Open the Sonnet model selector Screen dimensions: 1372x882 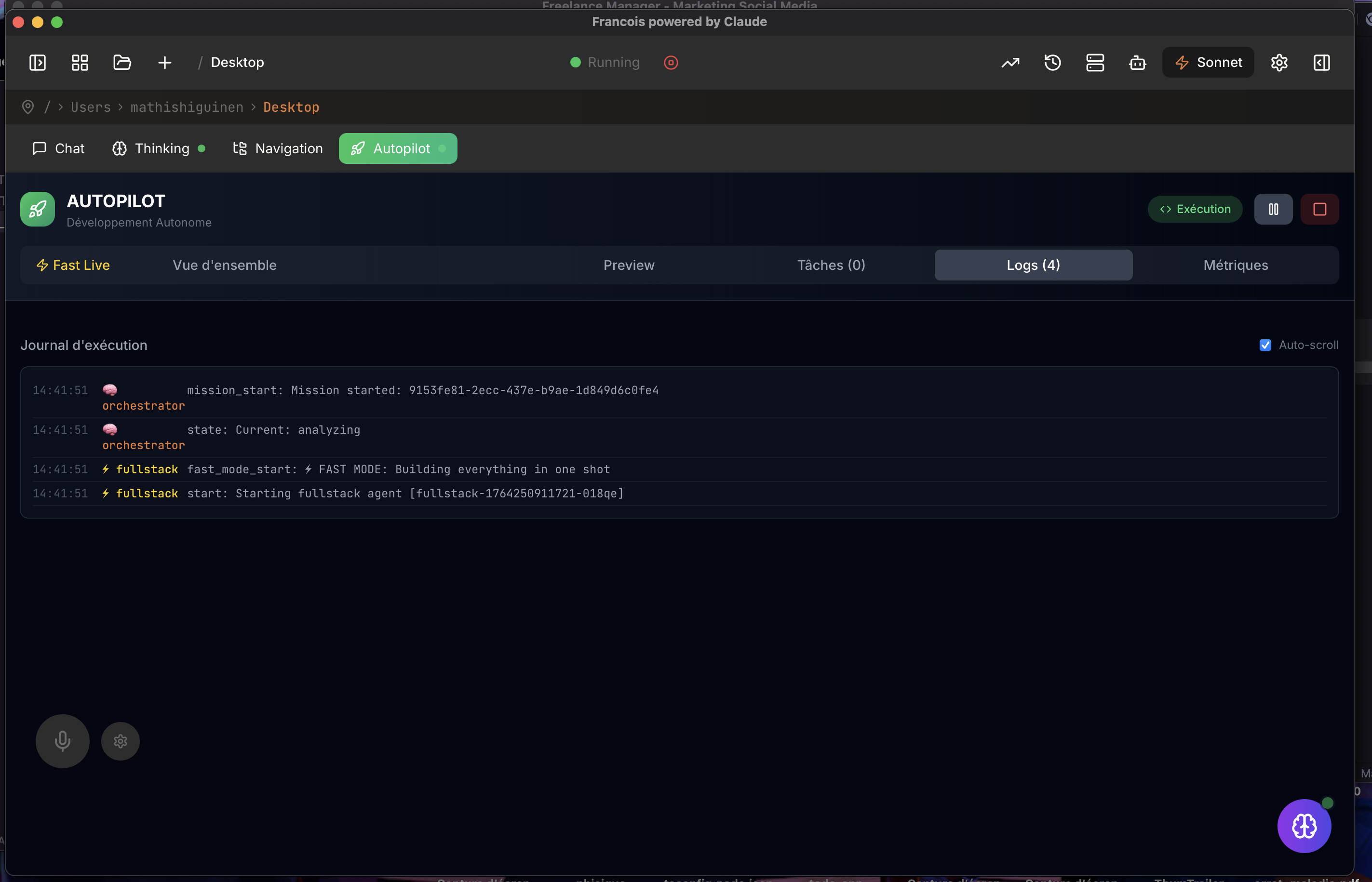(1207, 63)
